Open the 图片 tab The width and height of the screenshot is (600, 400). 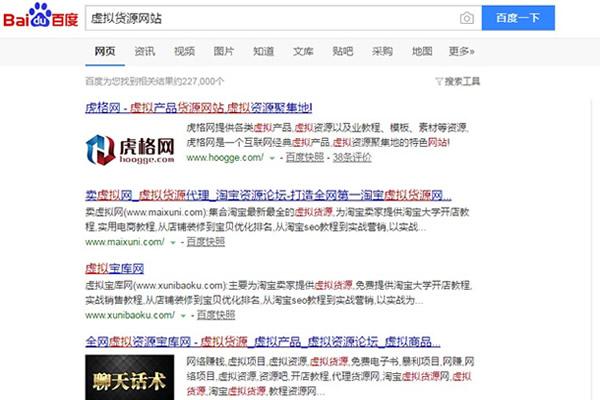(224, 51)
